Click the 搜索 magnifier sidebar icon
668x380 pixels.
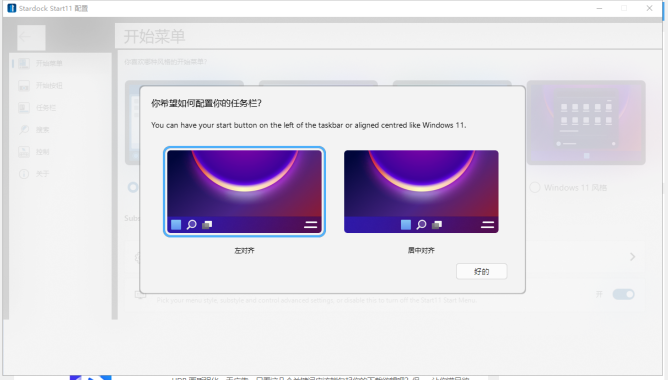coord(24,130)
